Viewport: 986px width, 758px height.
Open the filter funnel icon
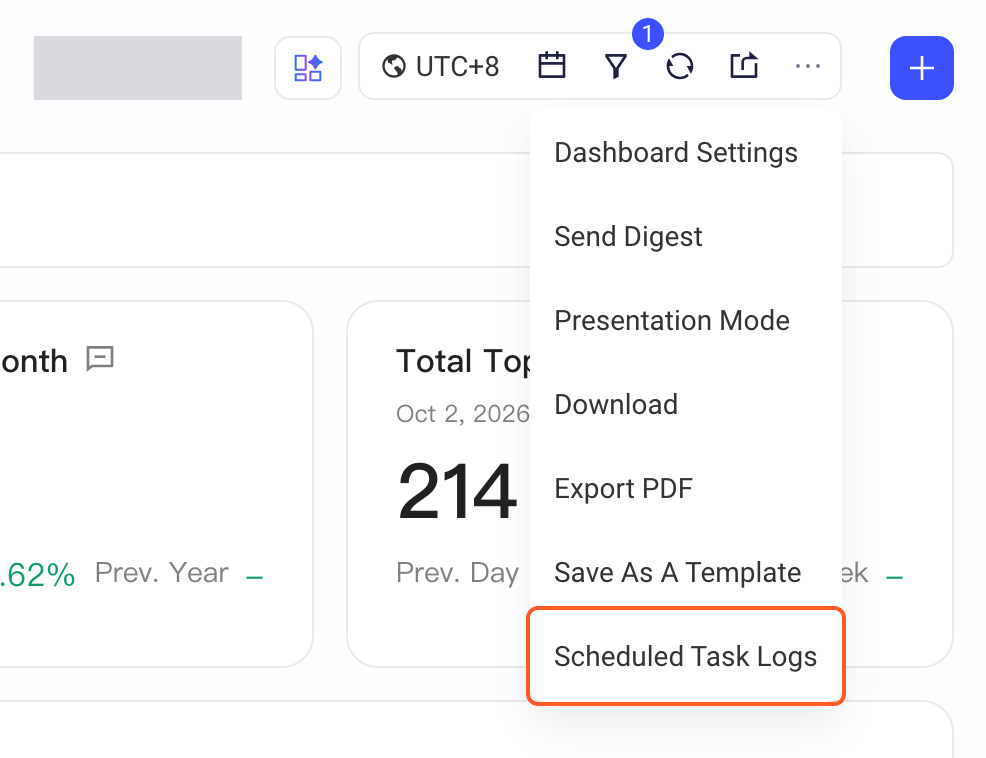pos(616,66)
